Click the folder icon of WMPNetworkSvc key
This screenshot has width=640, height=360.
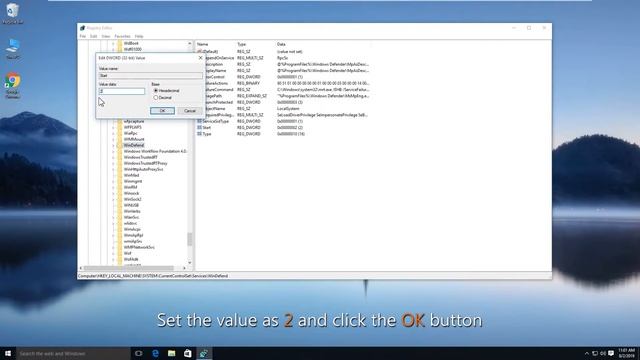coord(120,247)
